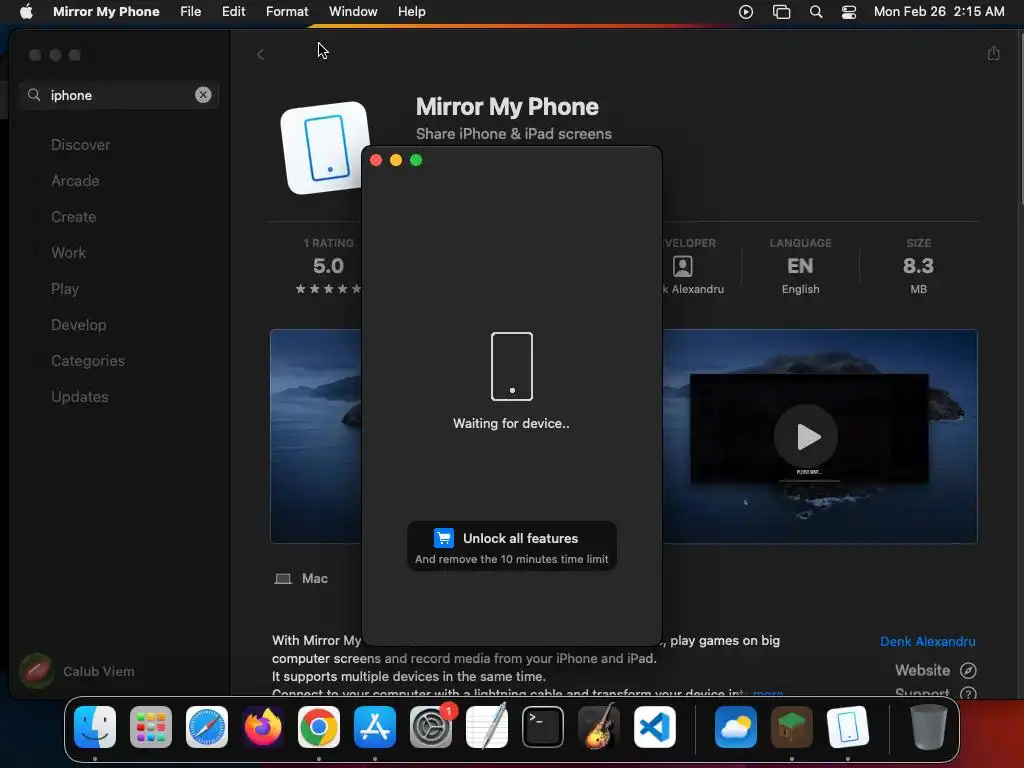The image size is (1024, 768).
Task: Minimize the Mirror My Phone window
Action: tap(396, 160)
